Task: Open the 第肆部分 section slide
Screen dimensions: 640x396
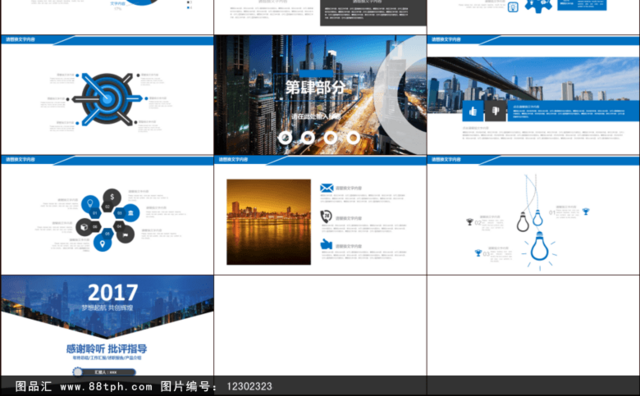Action: click(320, 95)
